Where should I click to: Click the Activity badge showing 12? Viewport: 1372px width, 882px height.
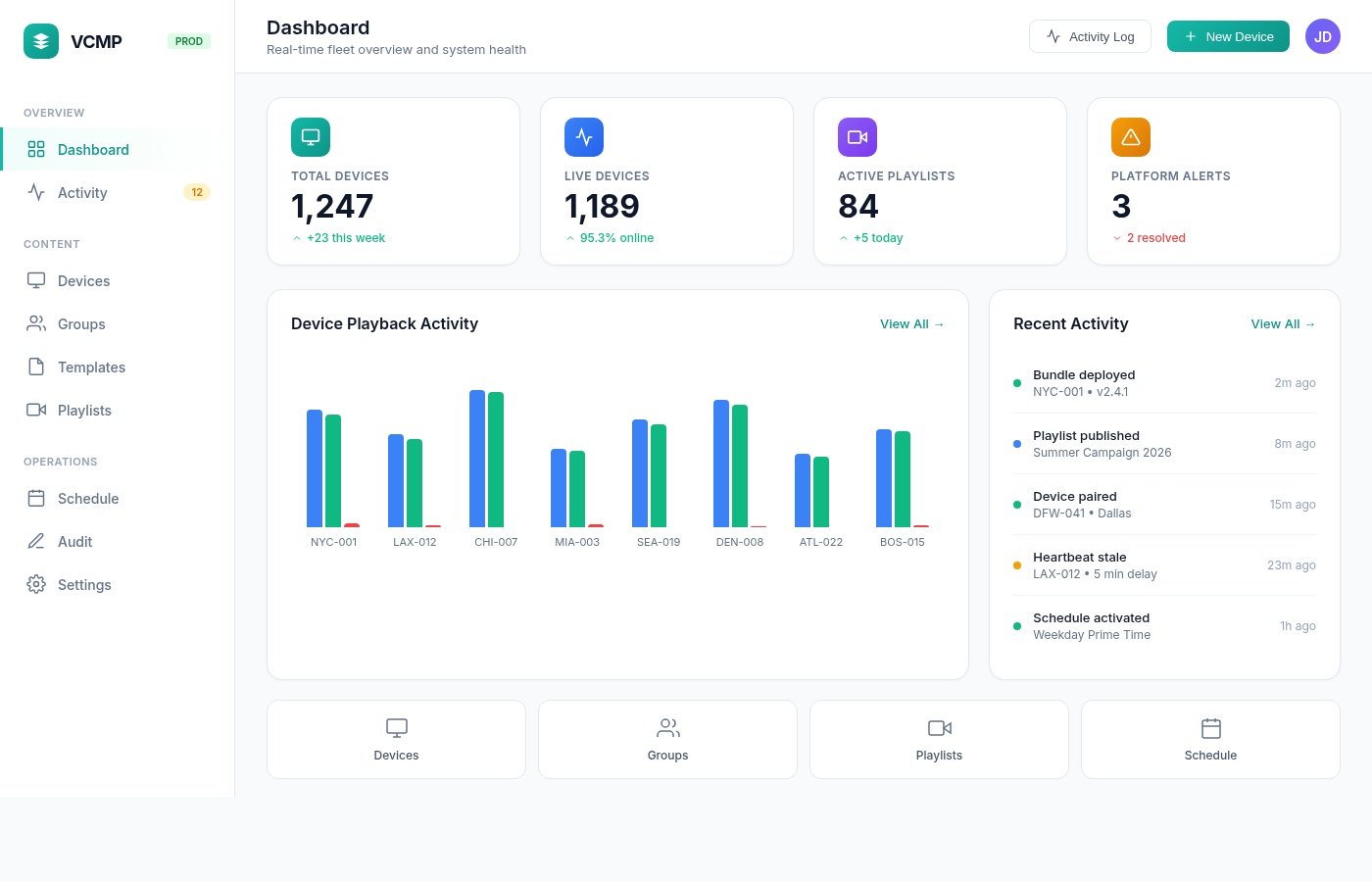pos(197,193)
